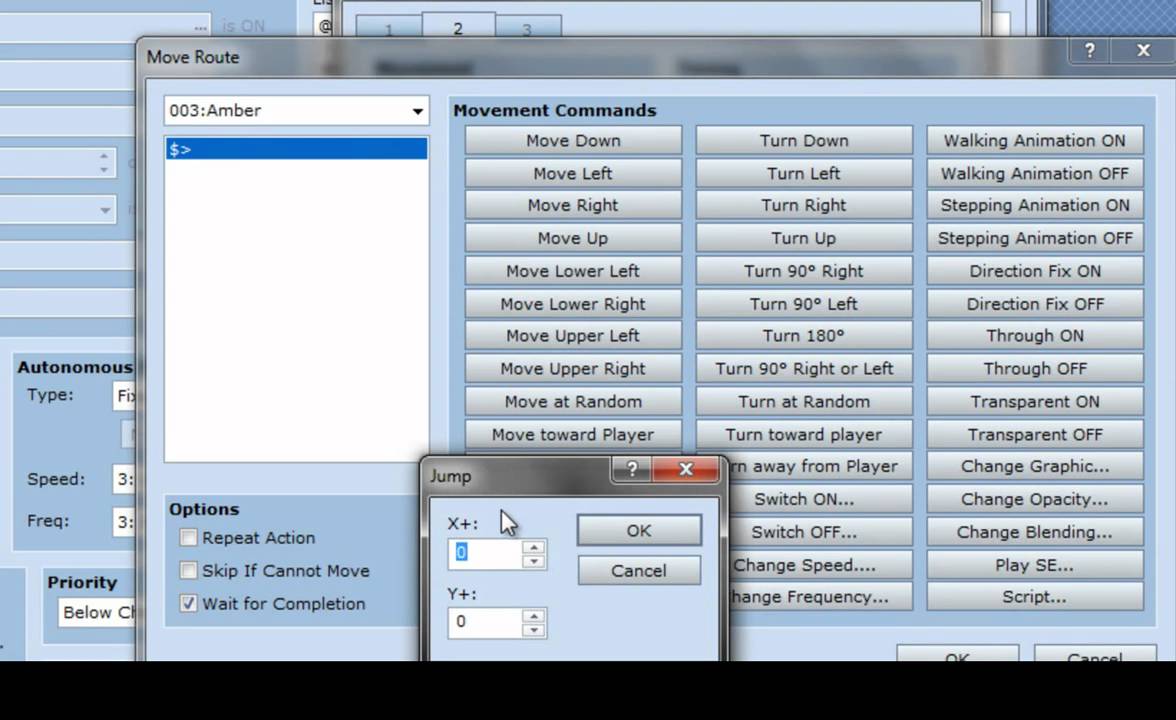Open Switch OFF... dialog

(x=820, y=532)
